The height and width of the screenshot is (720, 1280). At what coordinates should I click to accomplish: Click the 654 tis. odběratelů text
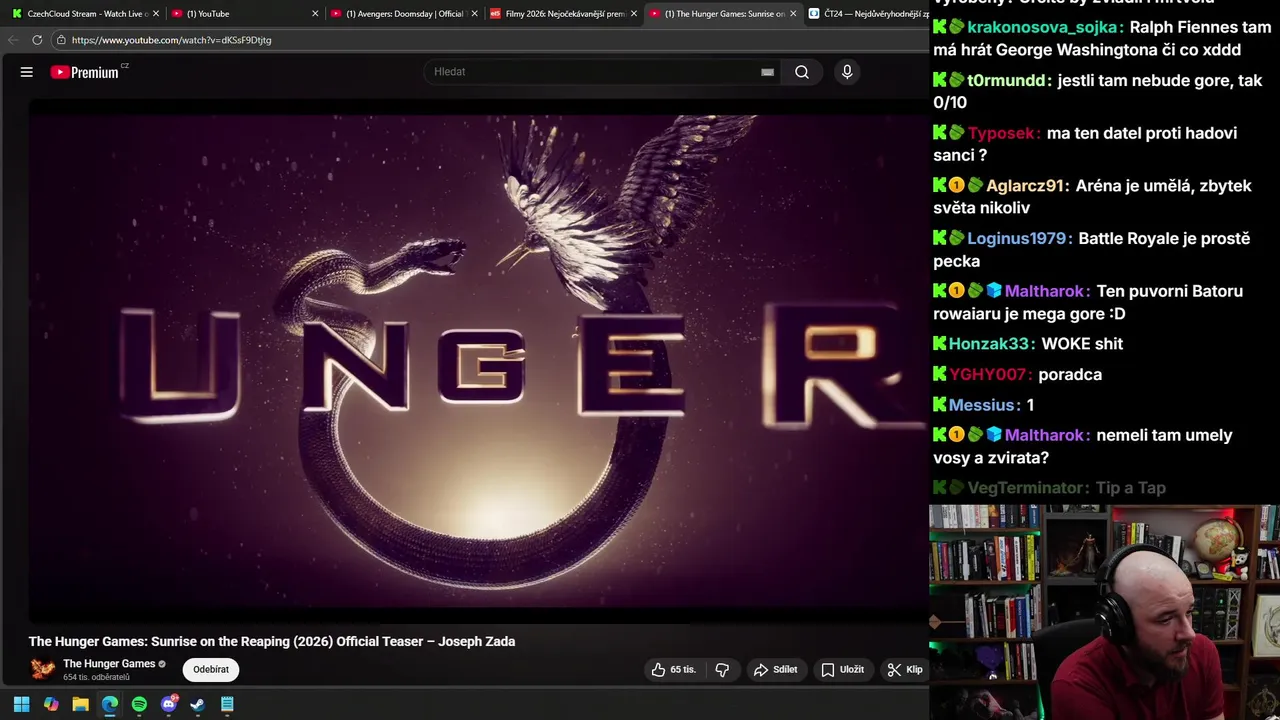click(96, 678)
